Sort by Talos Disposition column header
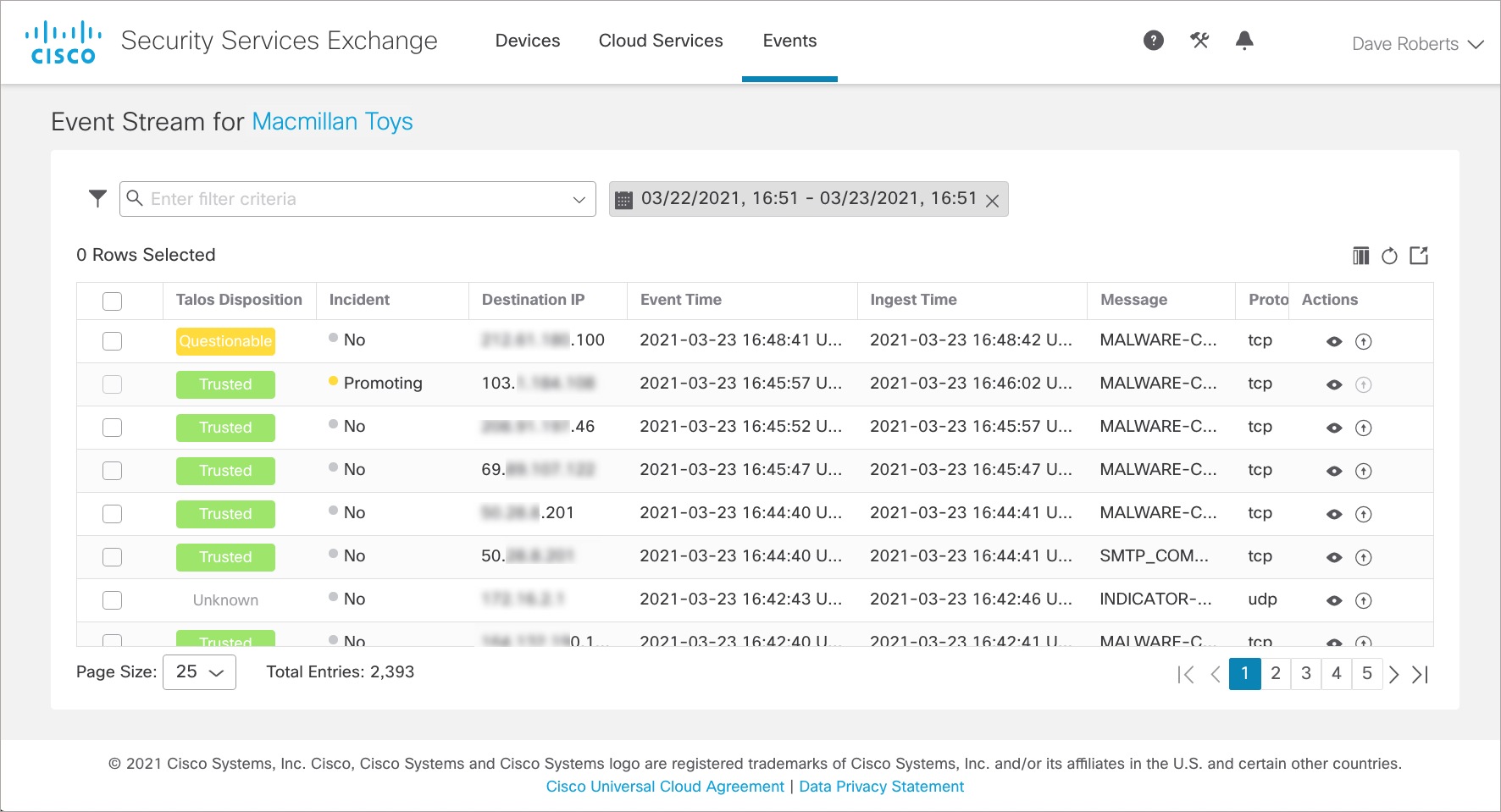 239,300
